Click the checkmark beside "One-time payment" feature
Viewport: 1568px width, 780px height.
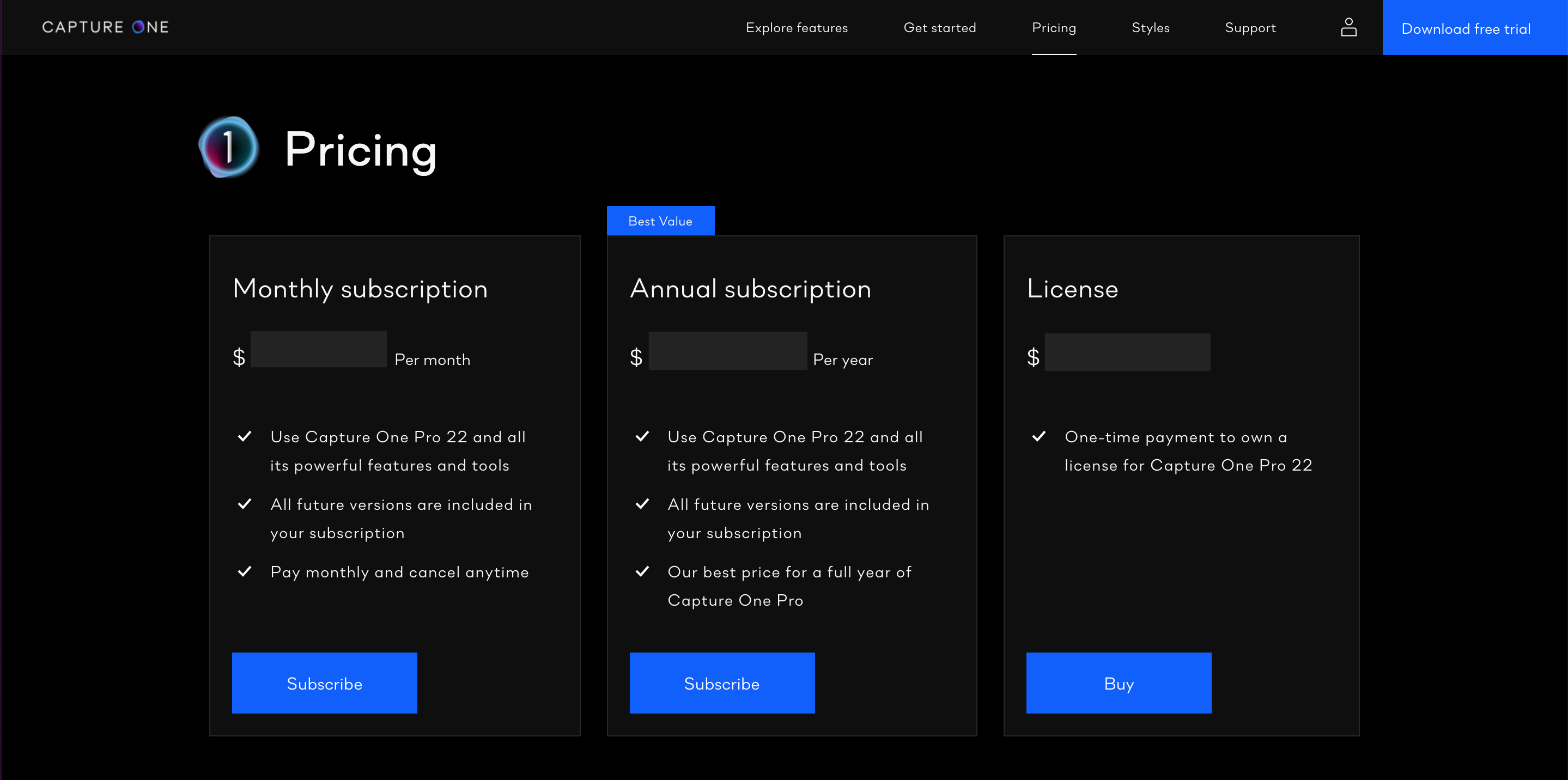click(x=1039, y=436)
